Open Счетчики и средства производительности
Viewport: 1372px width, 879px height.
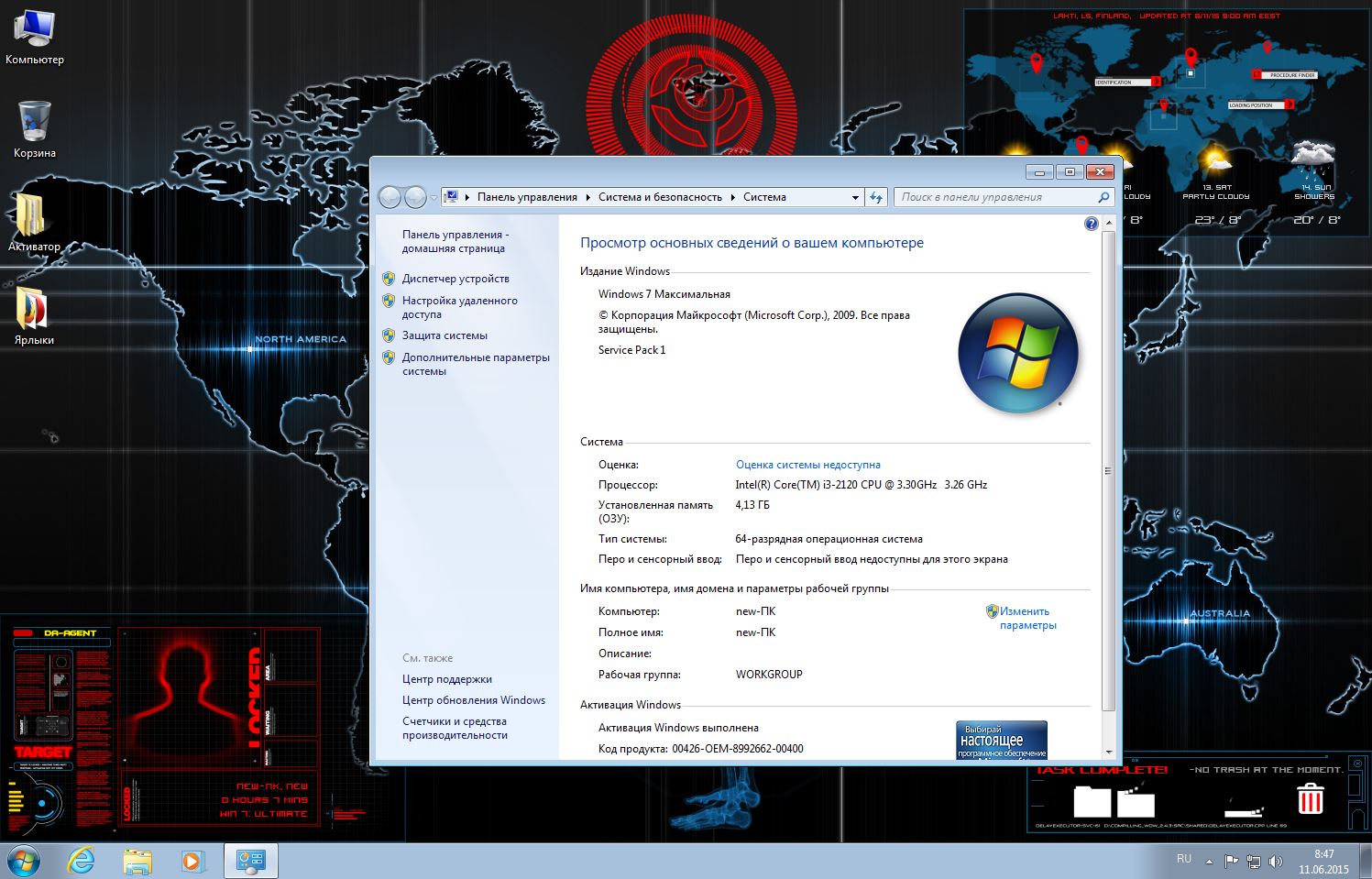click(x=455, y=728)
